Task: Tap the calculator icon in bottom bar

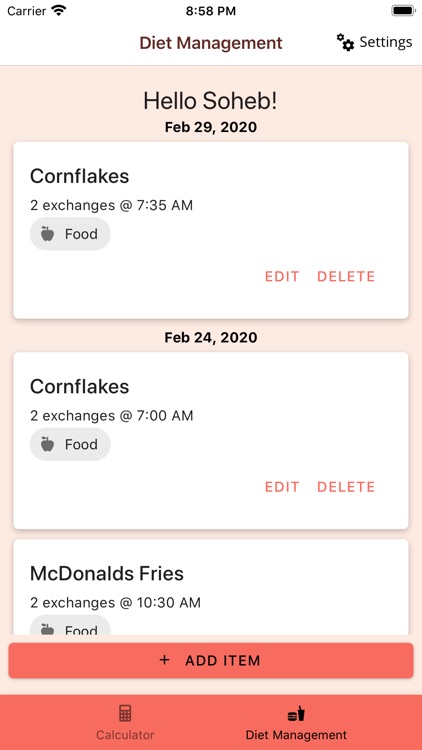Action: coord(125,713)
